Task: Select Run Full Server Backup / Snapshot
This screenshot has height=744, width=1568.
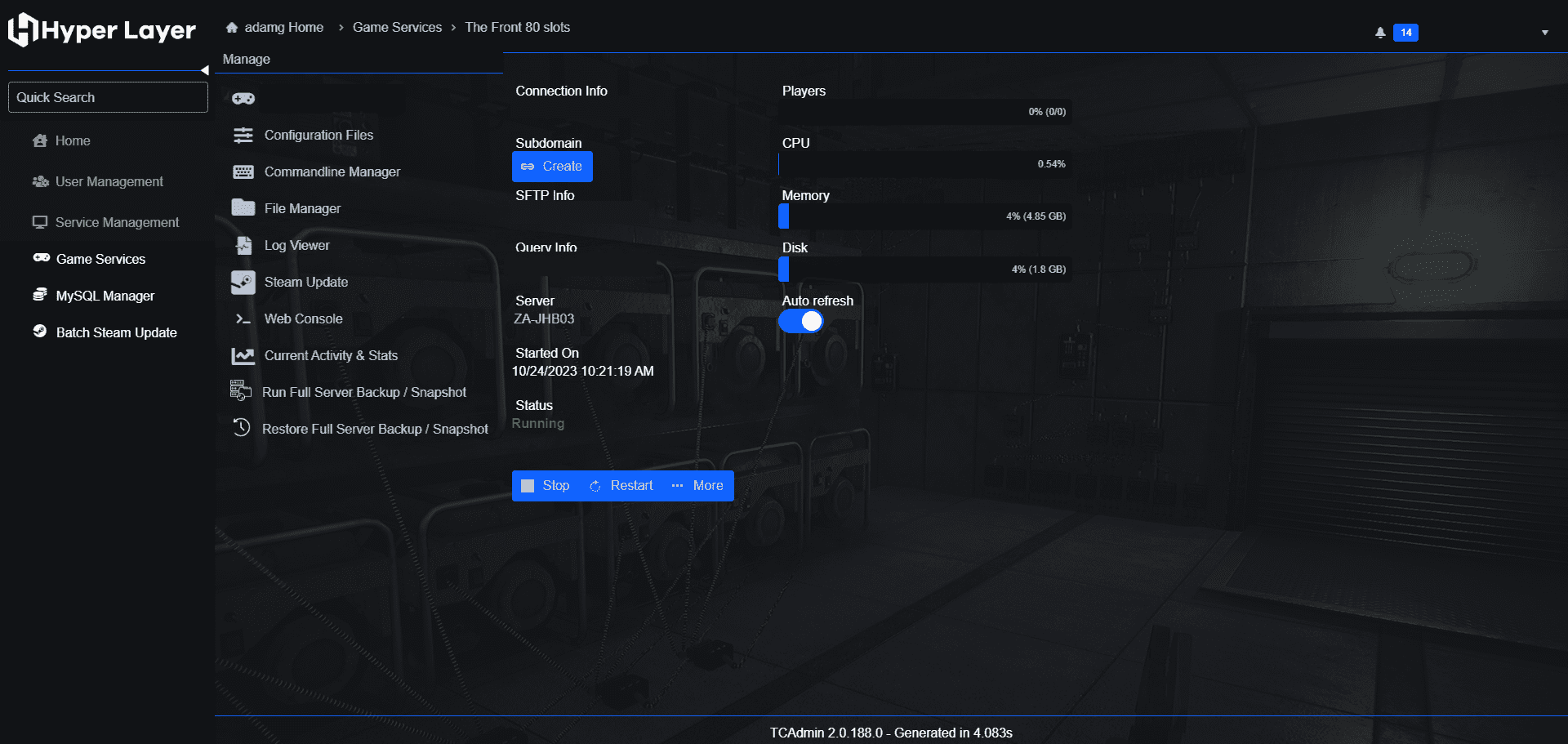Action: pyautogui.click(x=364, y=393)
